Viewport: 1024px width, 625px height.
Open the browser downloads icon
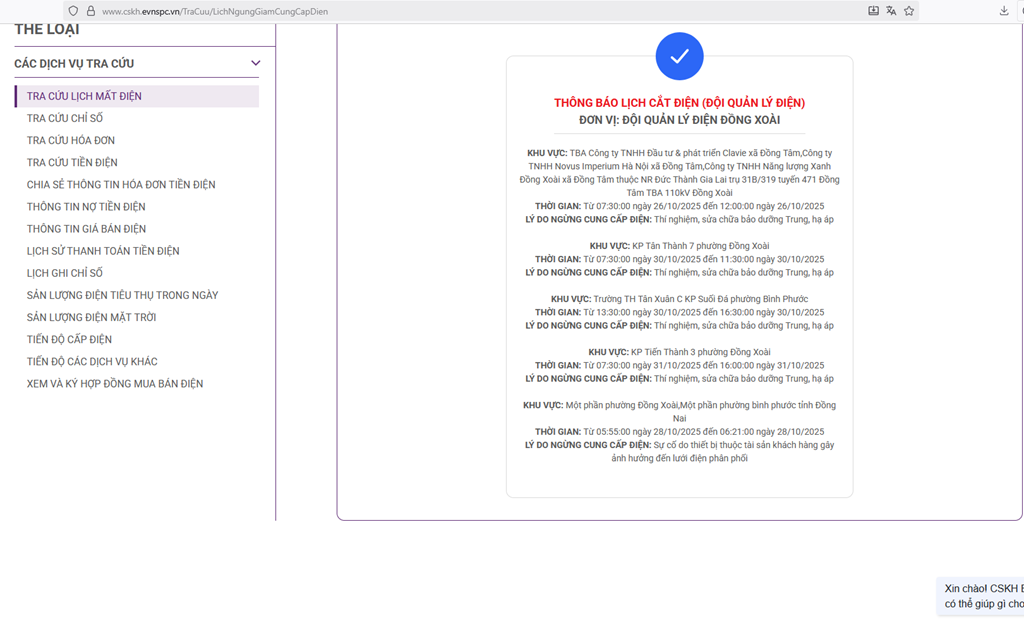tap(1004, 11)
